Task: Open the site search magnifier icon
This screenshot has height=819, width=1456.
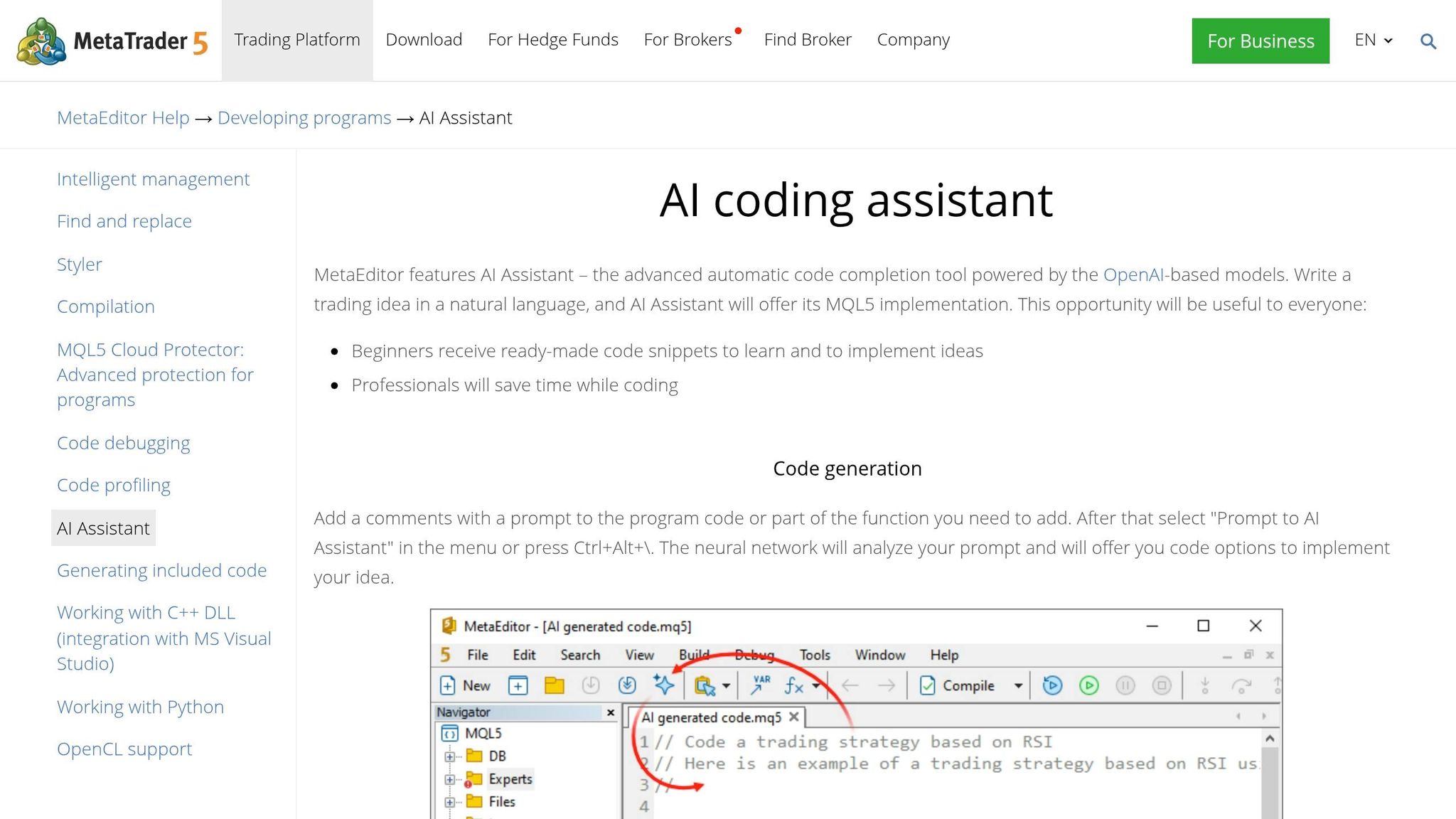Action: coord(1428,41)
